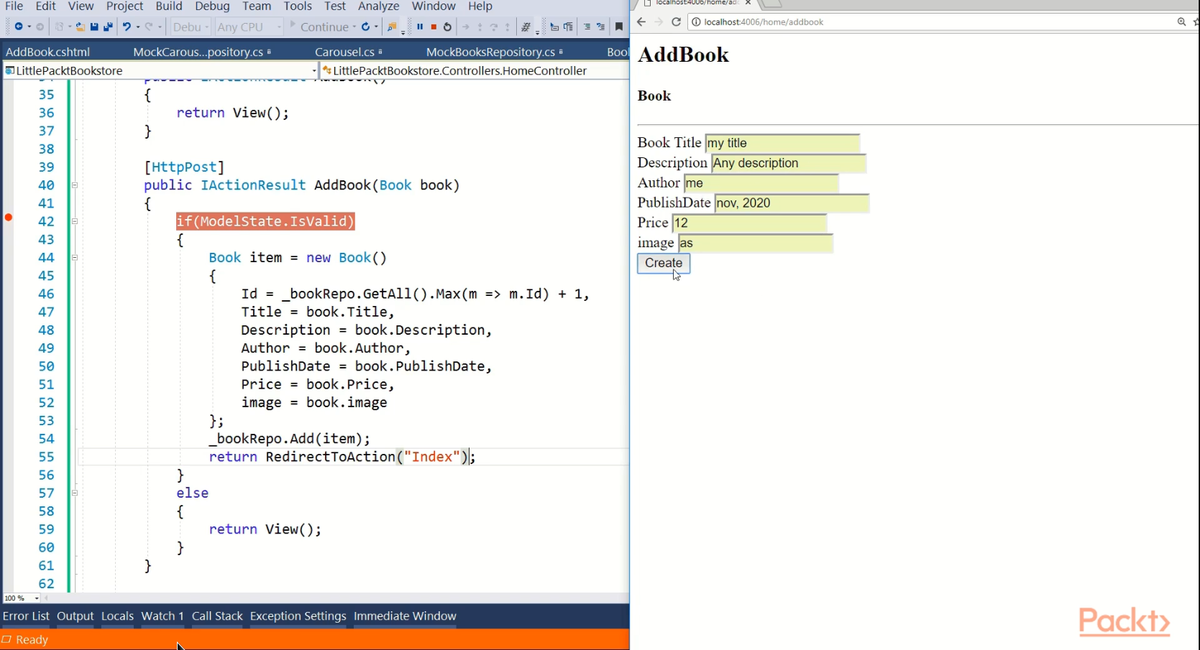This screenshot has height=650, width=1200.
Task: Click the Save file toolbar icon
Action: [94, 27]
